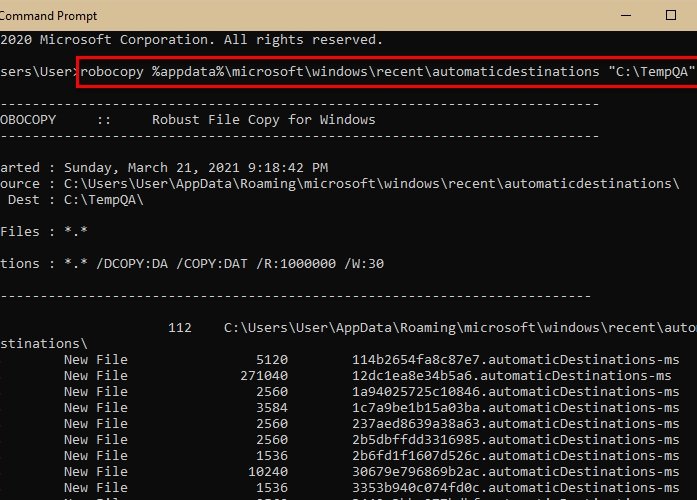Click "New File" label in the 5120 row
Viewport: 697px width, 500px height.
pos(96,360)
